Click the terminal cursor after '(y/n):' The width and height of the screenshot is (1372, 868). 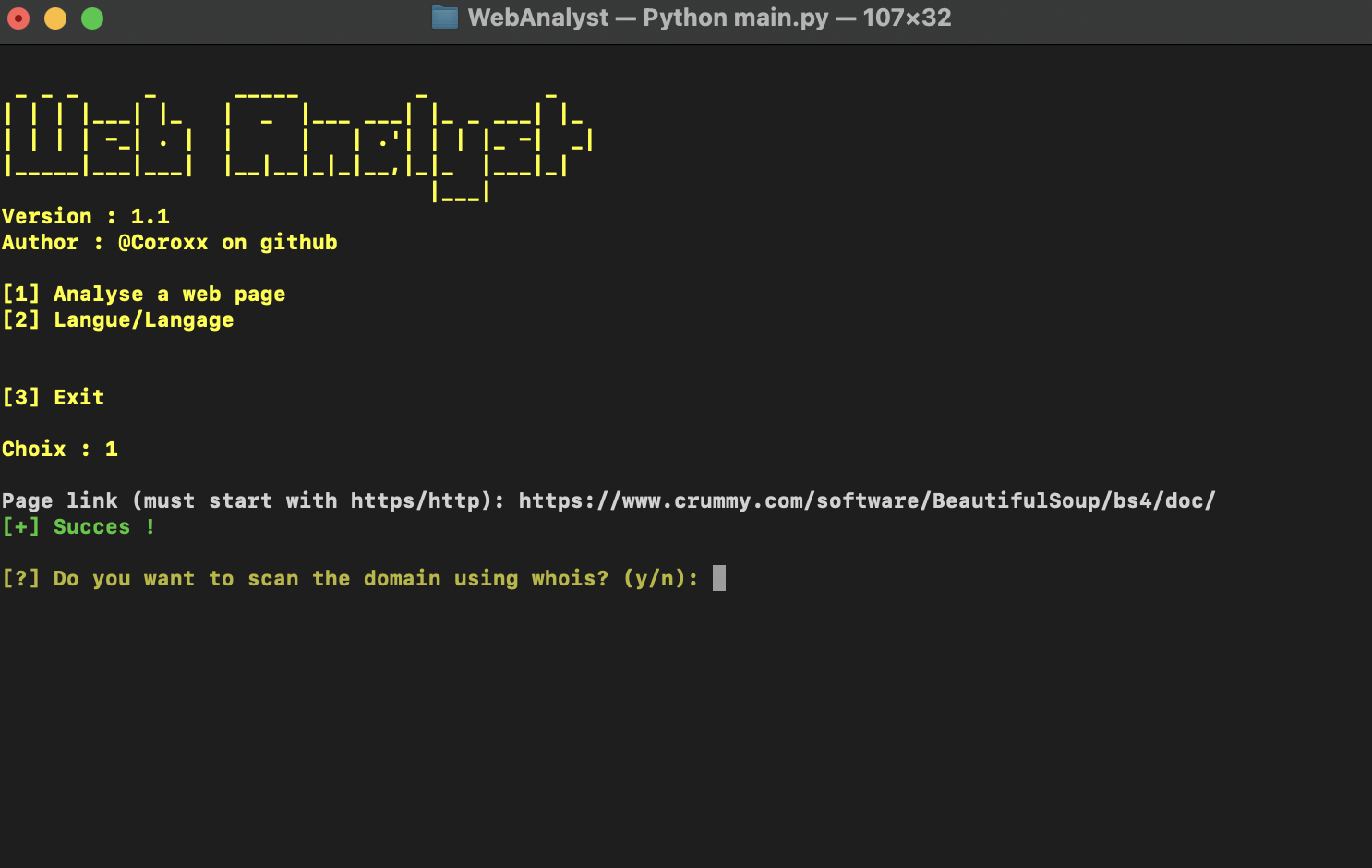719,578
